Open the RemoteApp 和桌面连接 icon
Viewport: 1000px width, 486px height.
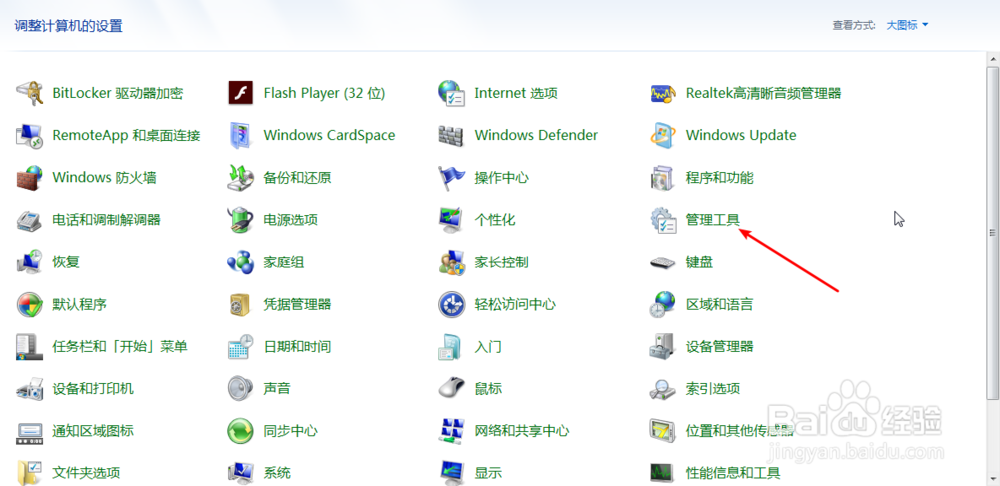coord(29,135)
